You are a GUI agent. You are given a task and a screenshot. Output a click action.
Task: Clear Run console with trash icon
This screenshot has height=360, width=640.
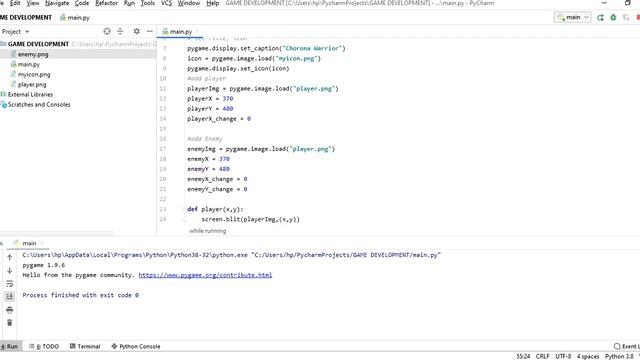[x=10, y=323]
